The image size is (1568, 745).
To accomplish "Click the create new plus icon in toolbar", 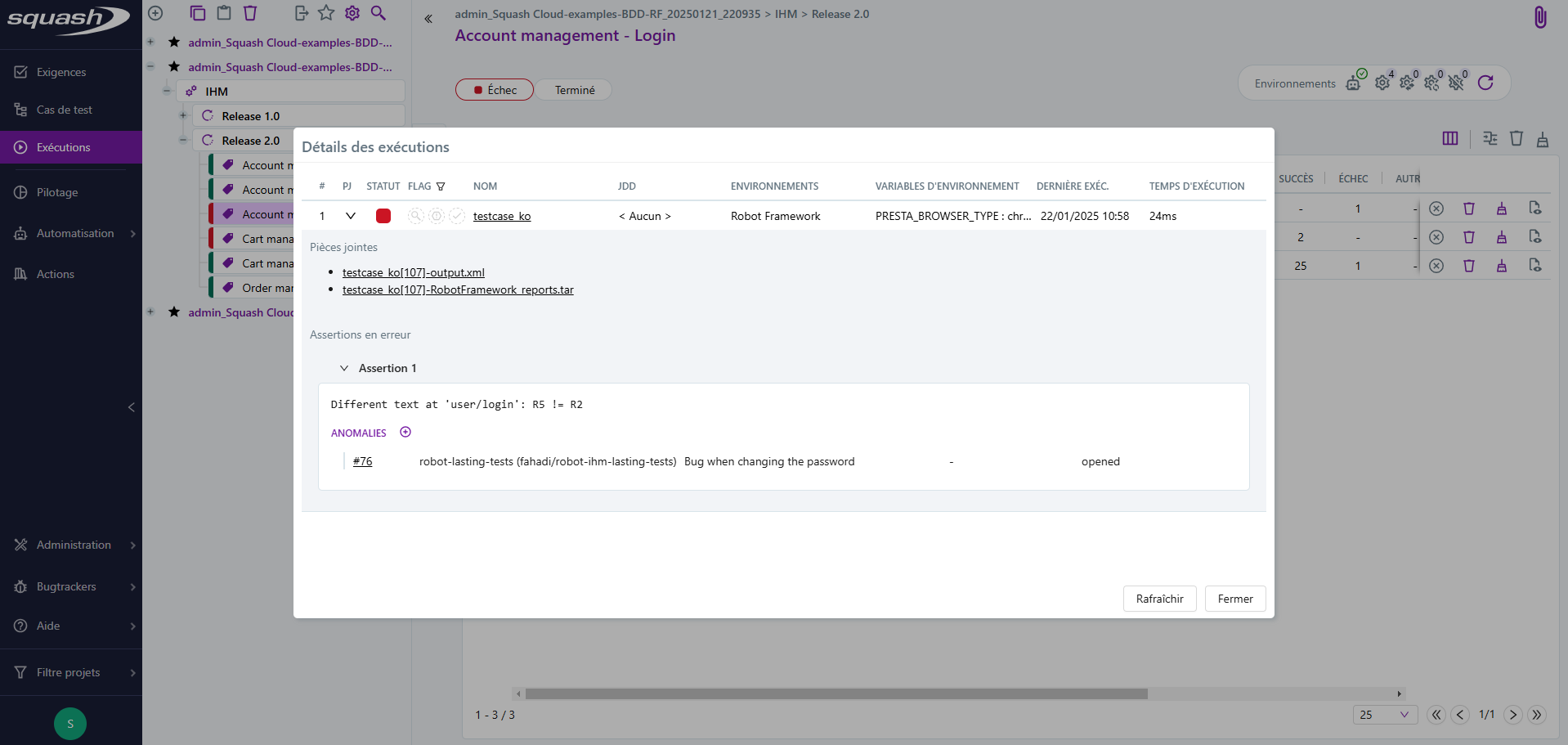I will 155,13.
